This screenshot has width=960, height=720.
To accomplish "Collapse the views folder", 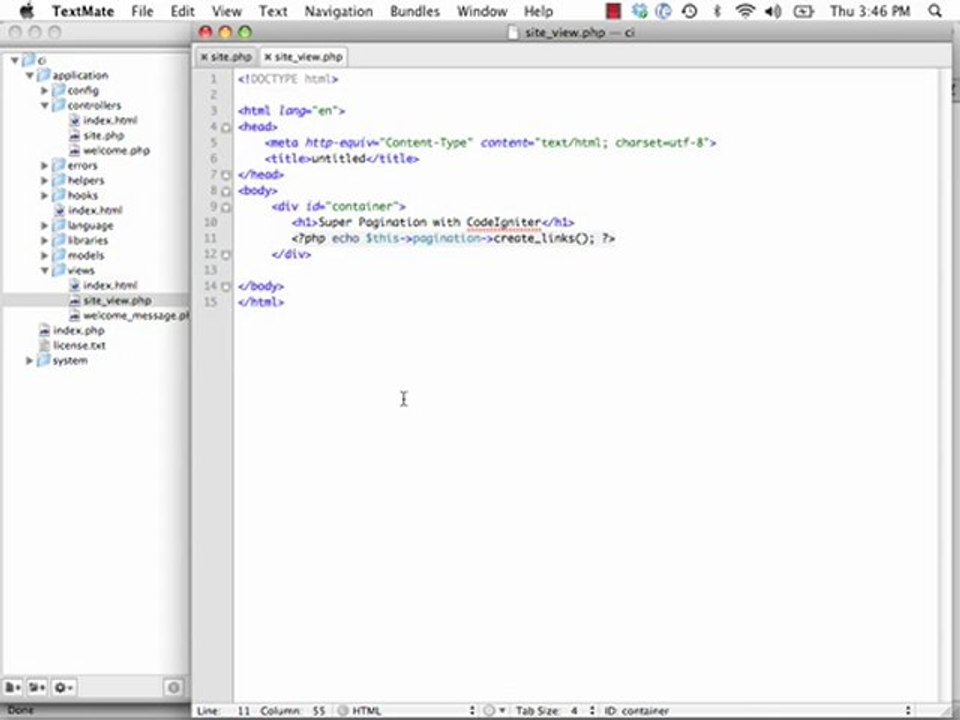I will [44, 271].
